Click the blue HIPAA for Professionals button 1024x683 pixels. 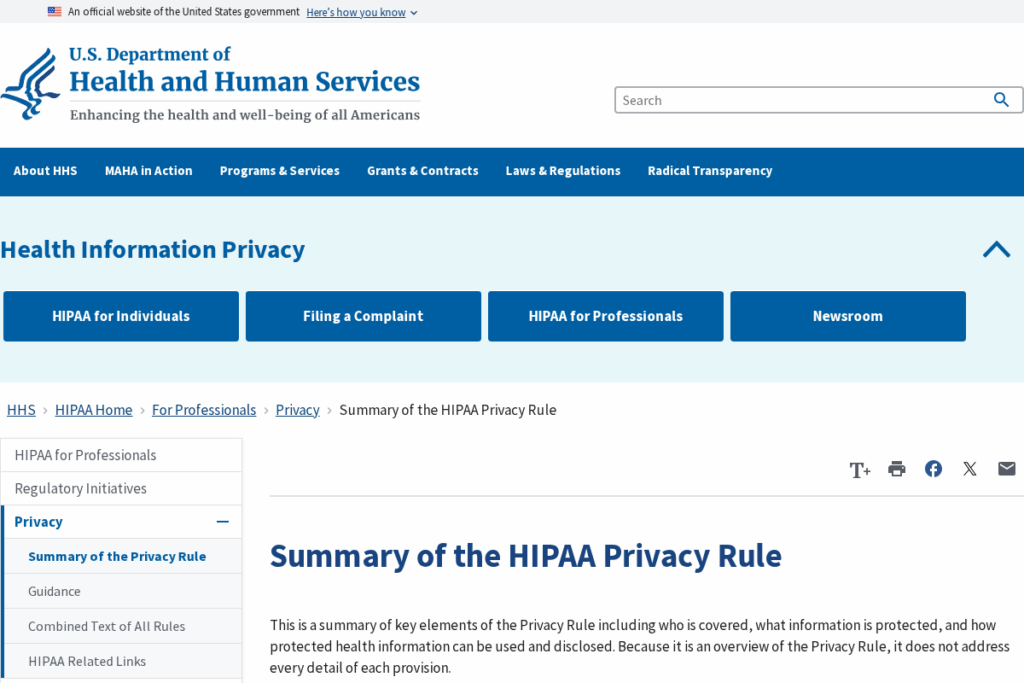[605, 316]
